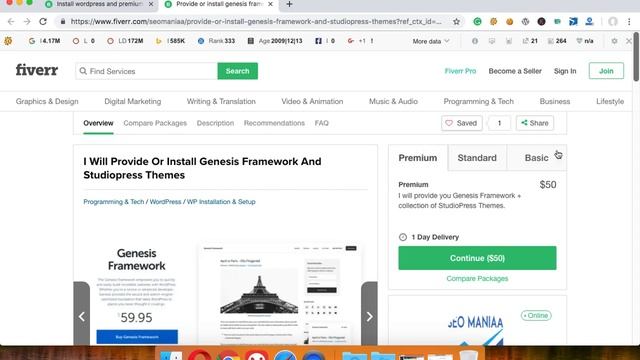Open Compare Packages link below Continue

[477, 278]
